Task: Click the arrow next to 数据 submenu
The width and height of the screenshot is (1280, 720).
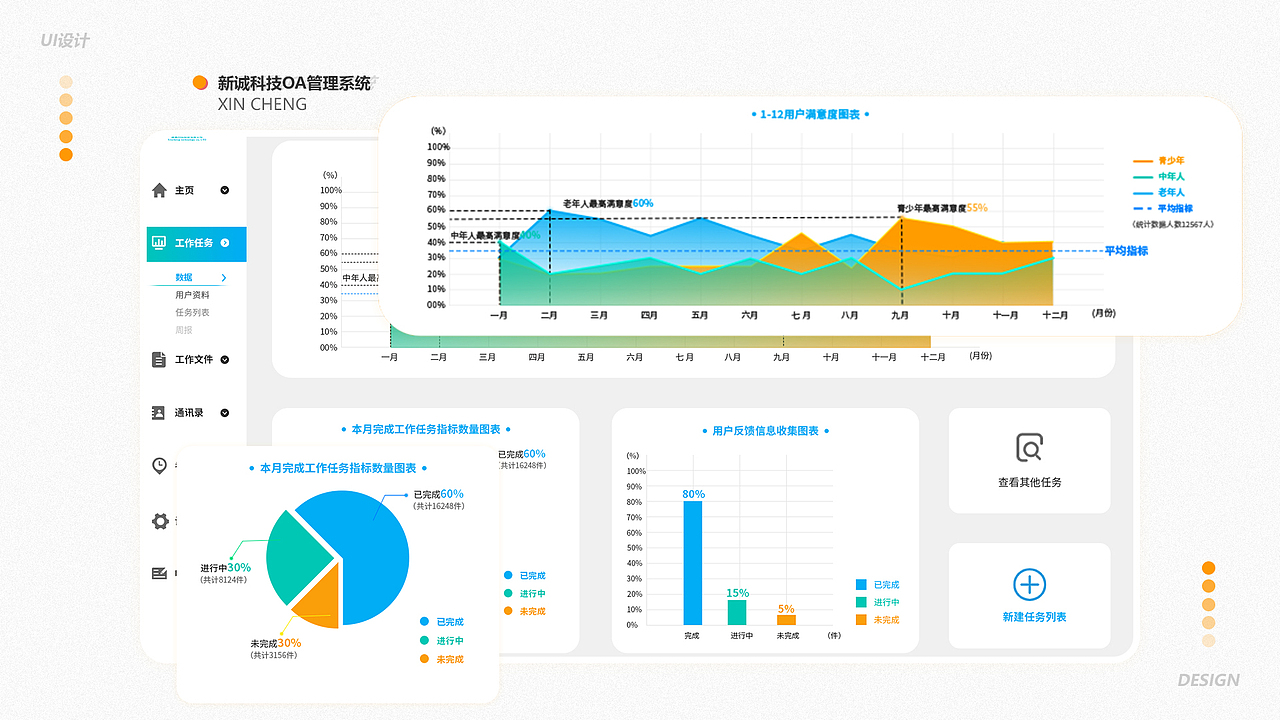Action: pos(224,278)
